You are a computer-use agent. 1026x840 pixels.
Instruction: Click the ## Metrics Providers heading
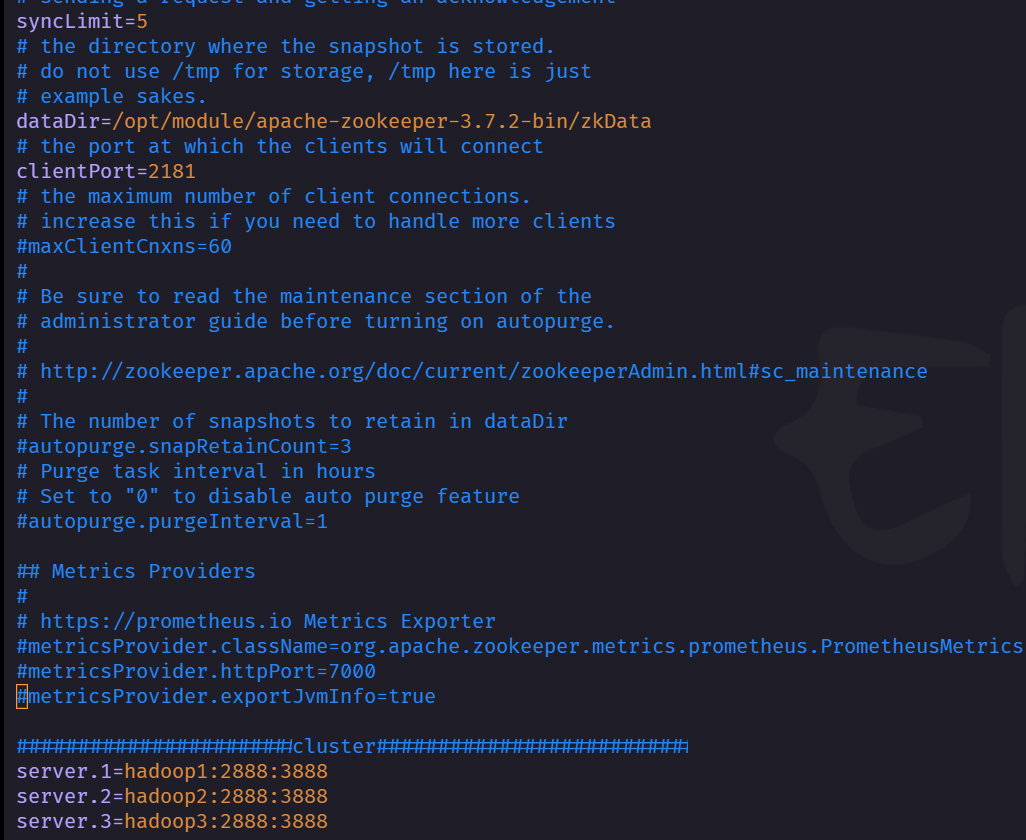(x=136, y=571)
